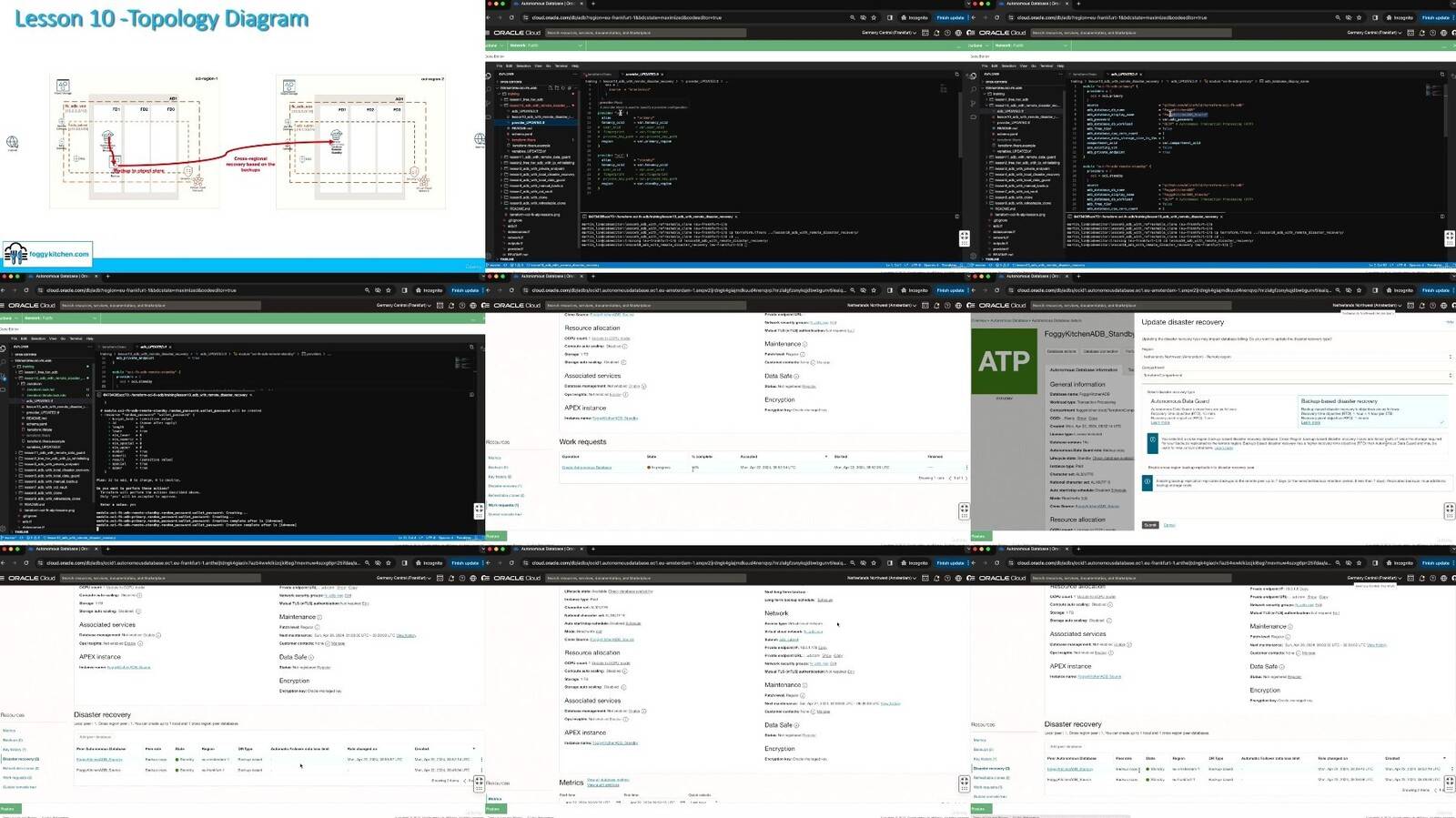Click Submit in Update disaster recovery panel
Viewport: 1456px width, 818px height.
point(1150,525)
